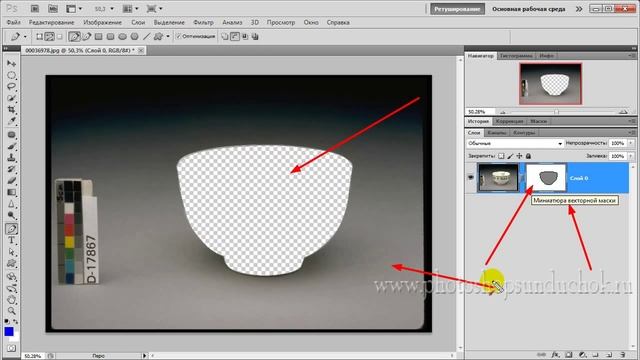
Task: Toggle Quick Mask mode at toolbox bottom
Action: click(11, 348)
